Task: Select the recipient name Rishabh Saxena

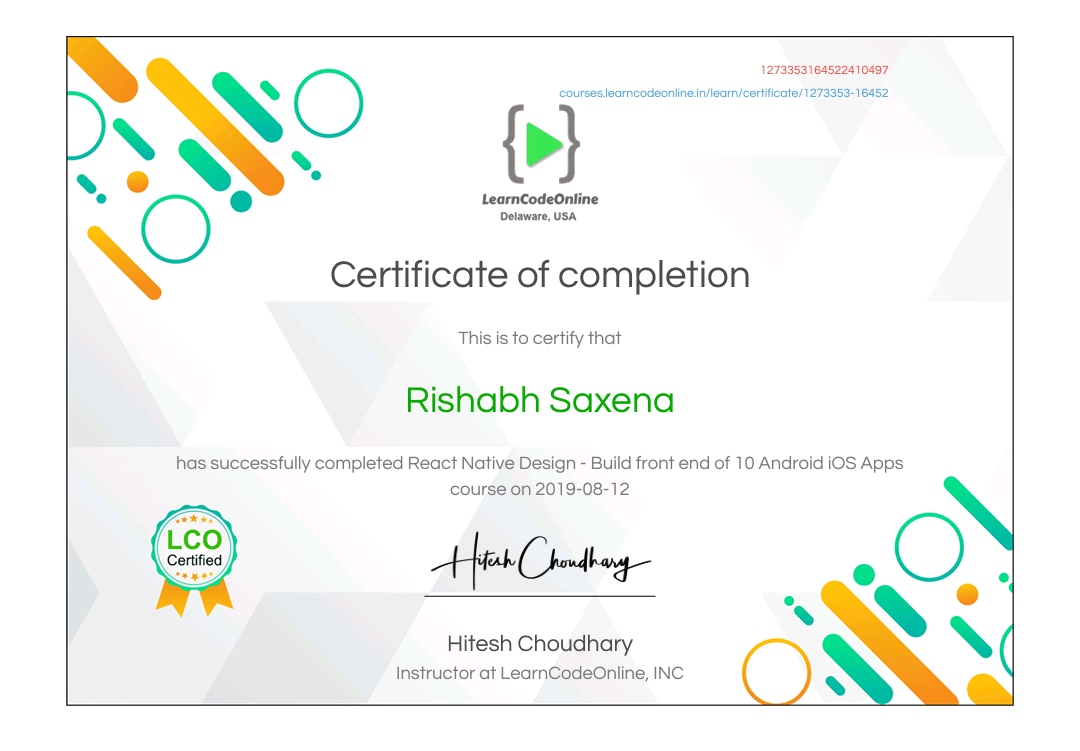Action: [540, 400]
